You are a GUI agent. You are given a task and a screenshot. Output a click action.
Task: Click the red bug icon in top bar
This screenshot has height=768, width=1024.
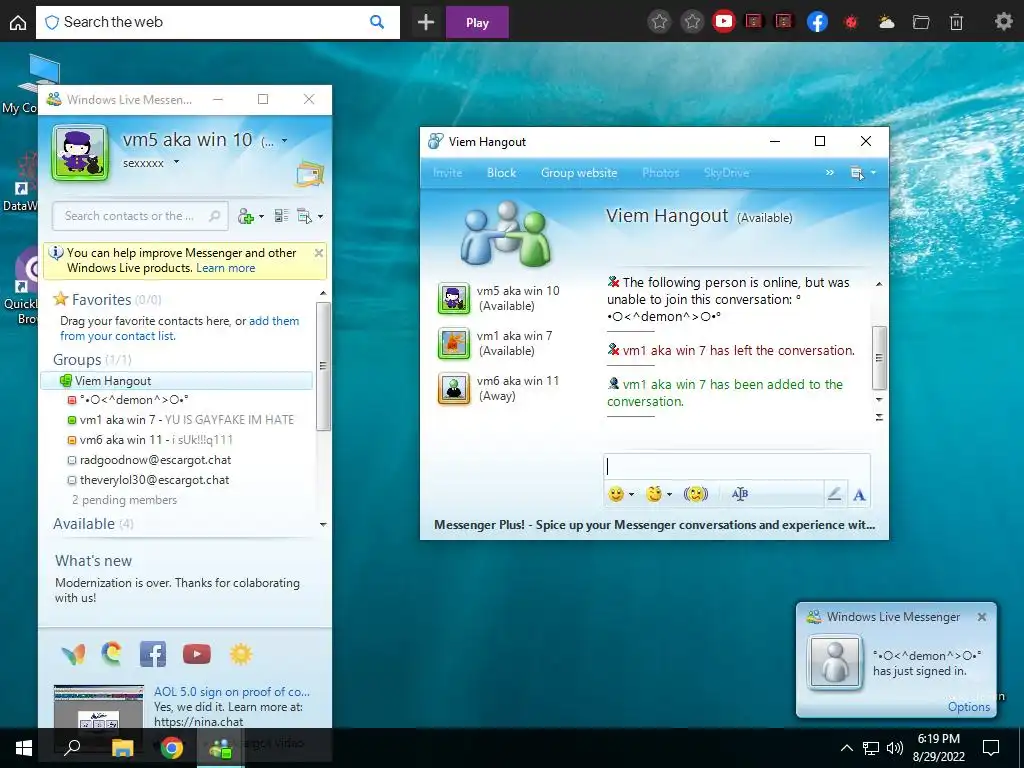850,22
